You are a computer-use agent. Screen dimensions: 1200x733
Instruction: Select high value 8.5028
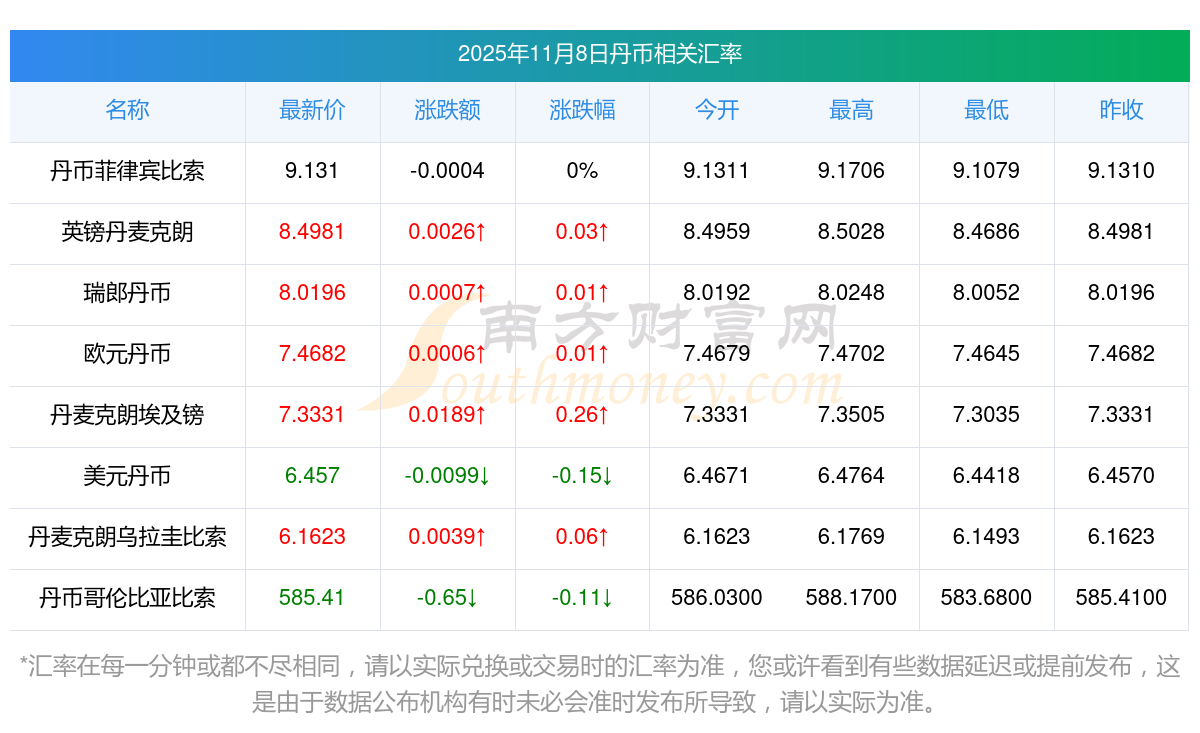tap(851, 232)
